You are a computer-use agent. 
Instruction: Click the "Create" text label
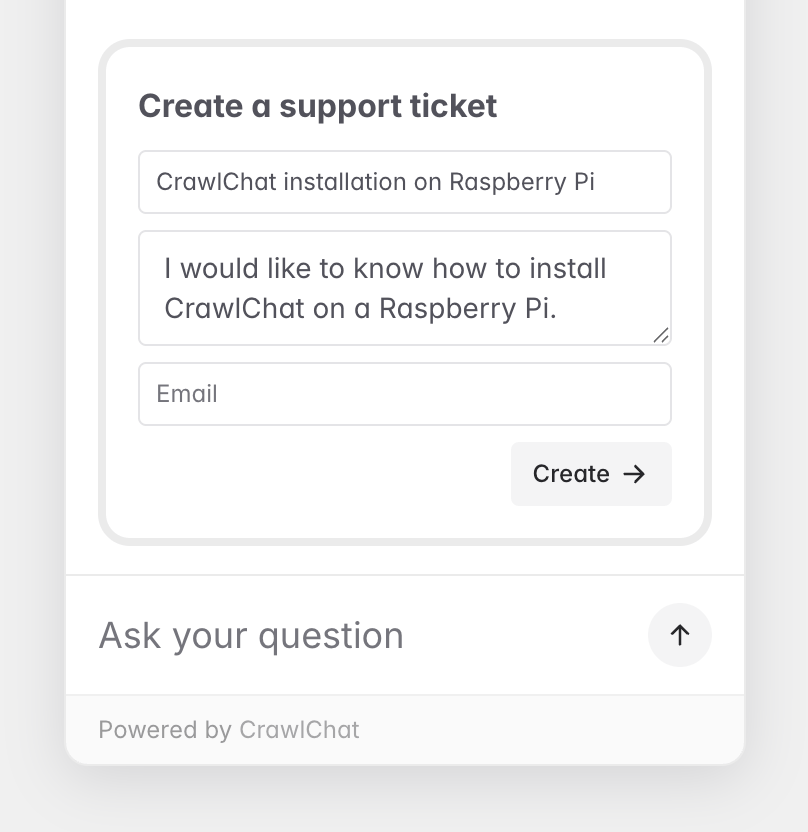[x=571, y=474]
